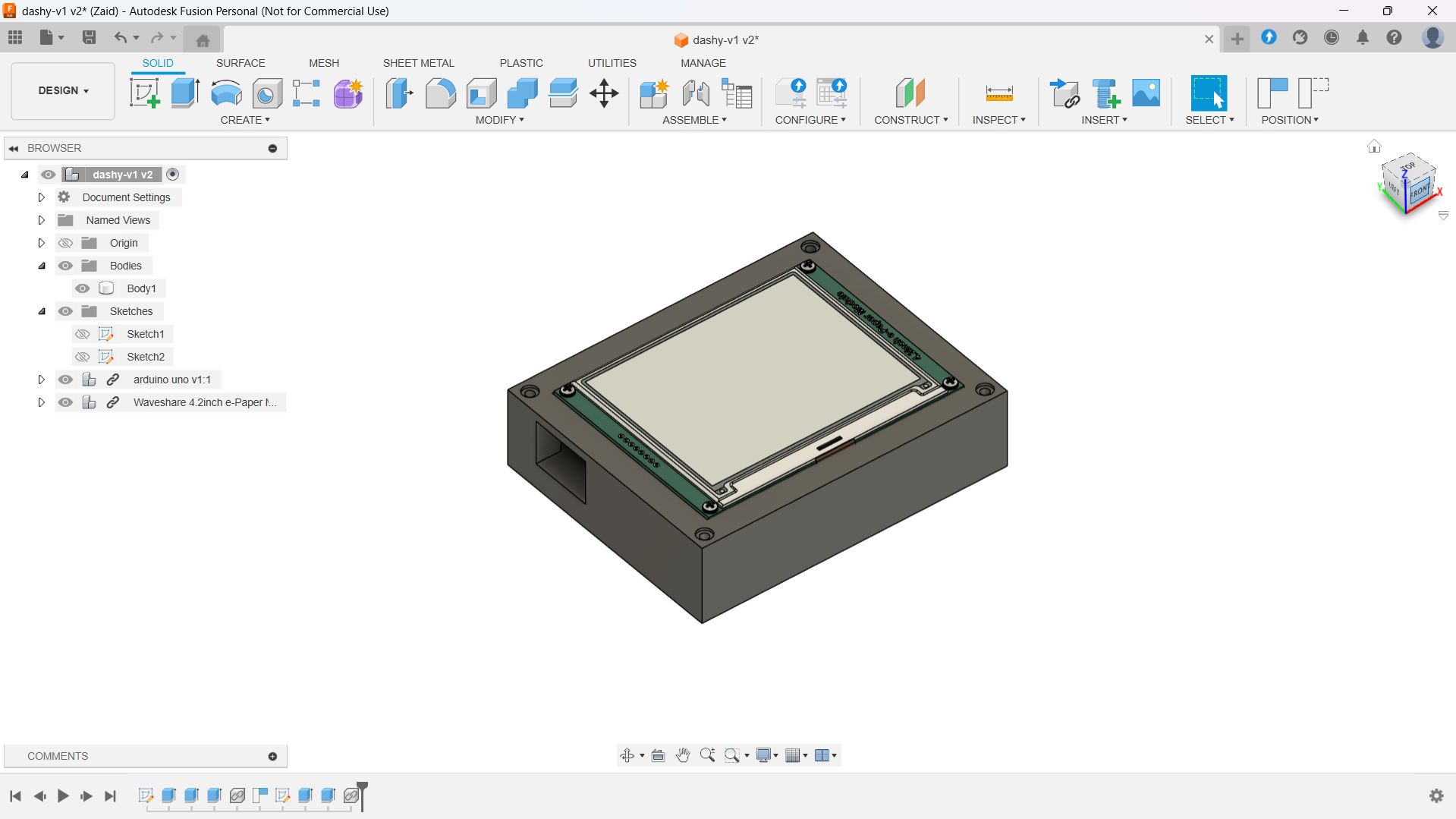The height and width of the screenshot is (819, 1456).
Task: Show the hidden Sketch2
Action: (x=83, y=357)
